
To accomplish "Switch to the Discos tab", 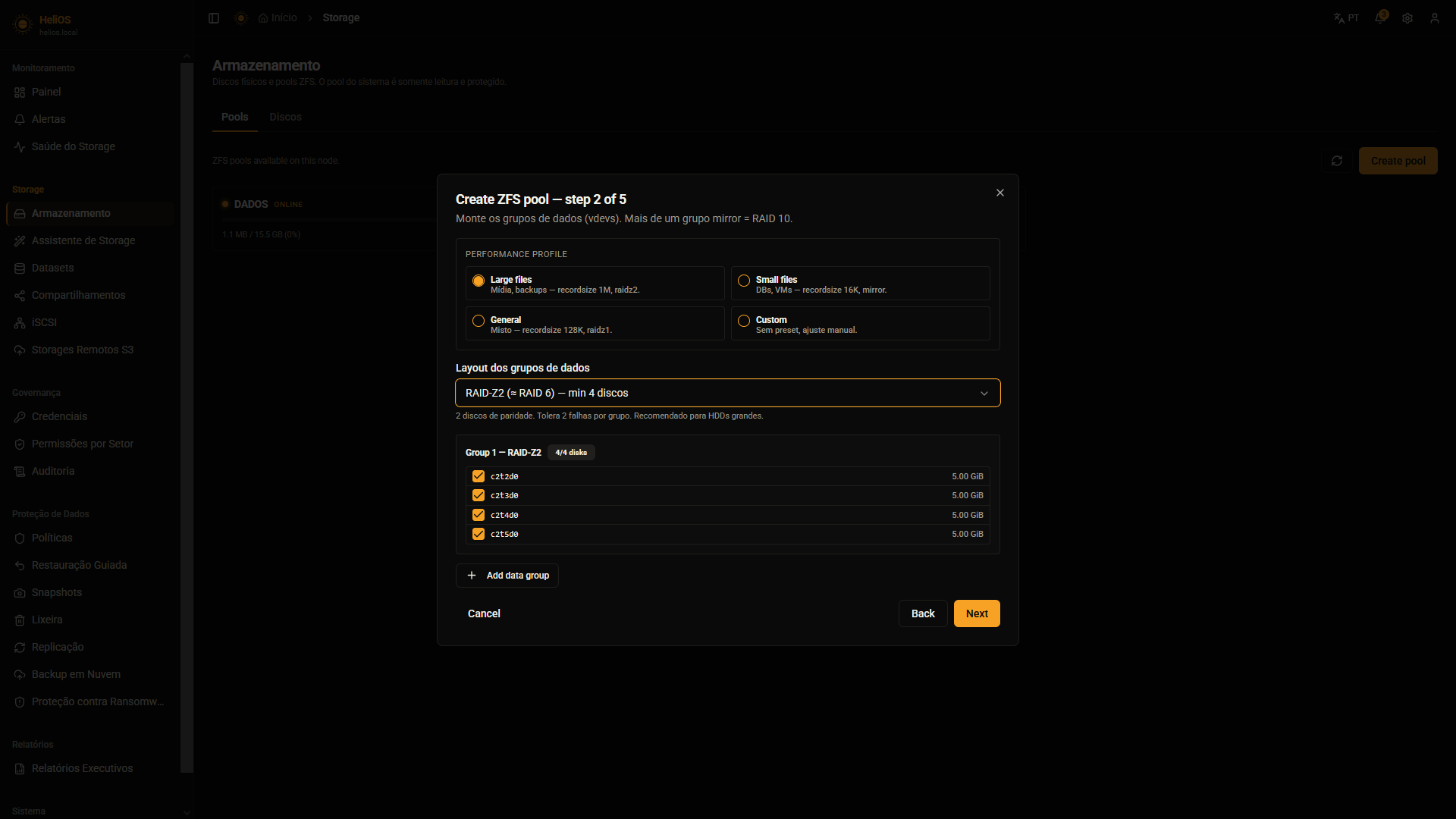I will click(x=286, y=117).
